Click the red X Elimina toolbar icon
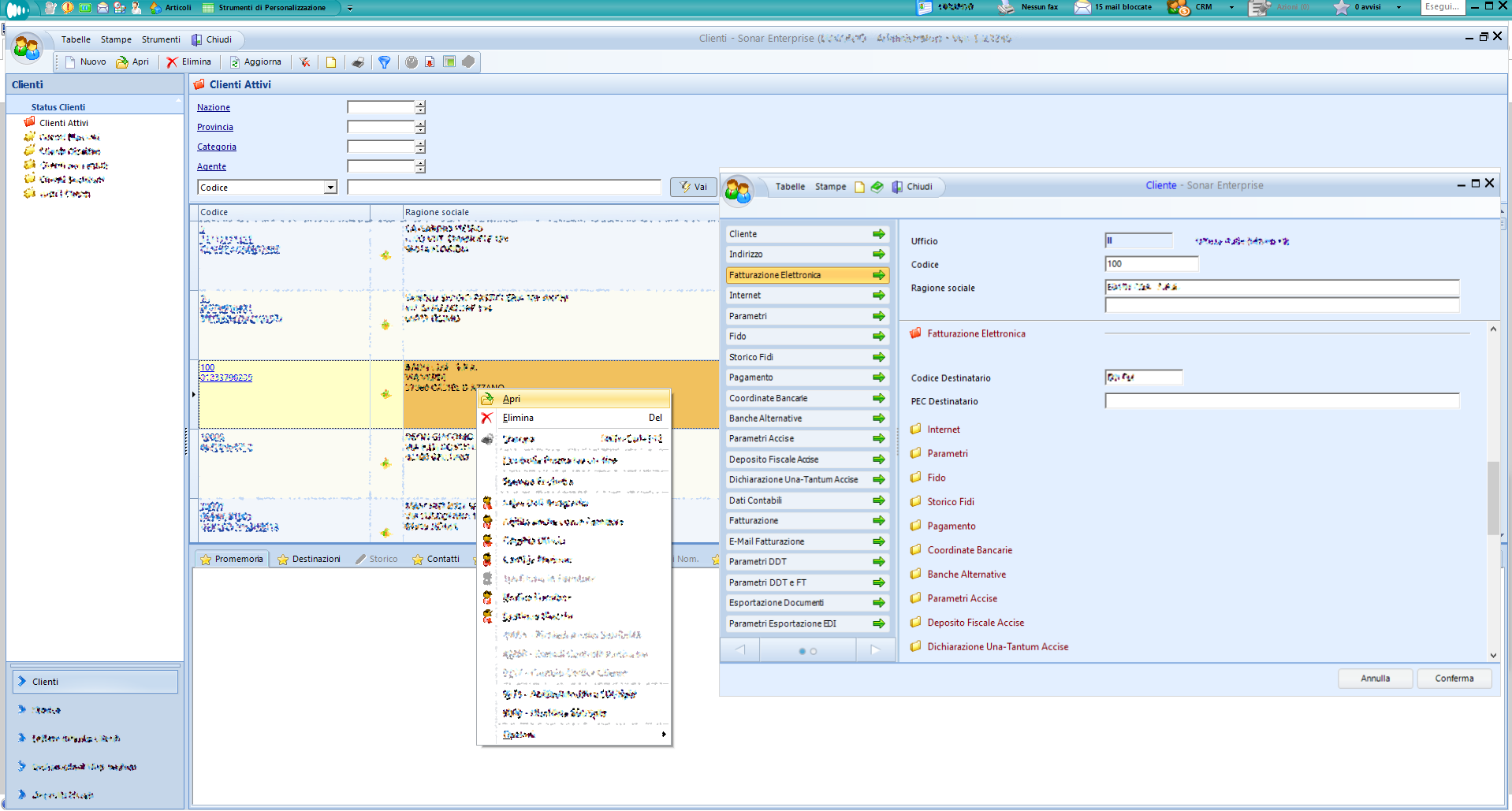 [172, 62]
